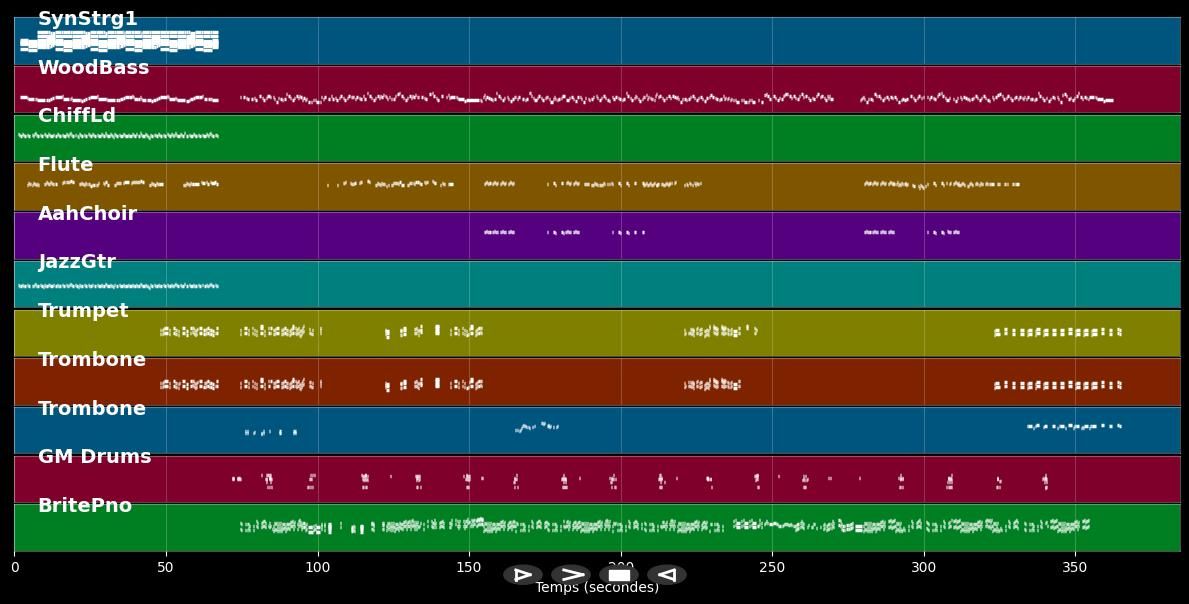Click the SynStrg1 note cluster at track start
The width and height of the screenshot is (1189, 604).
[119, 41]
